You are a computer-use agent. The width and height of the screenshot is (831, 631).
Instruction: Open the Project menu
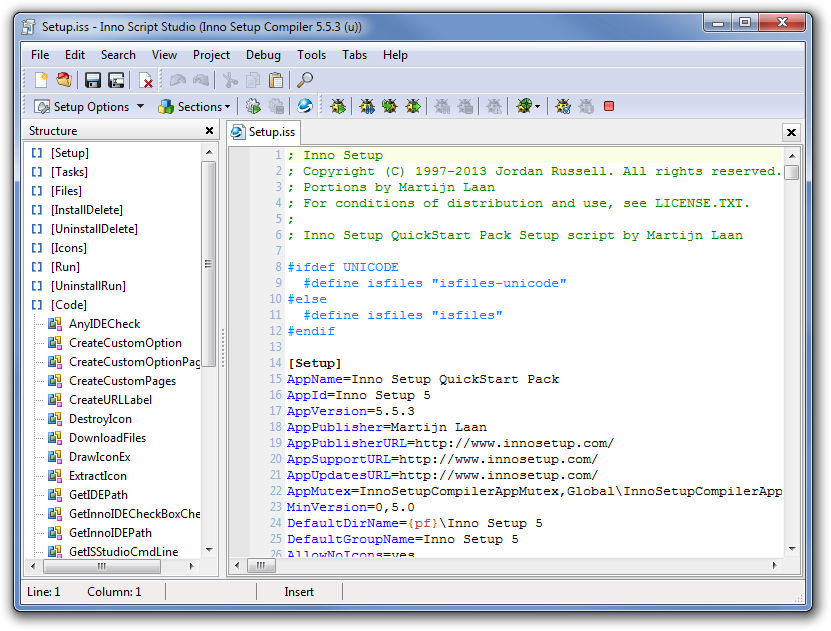pyautogui.click(x=211, y=55)
